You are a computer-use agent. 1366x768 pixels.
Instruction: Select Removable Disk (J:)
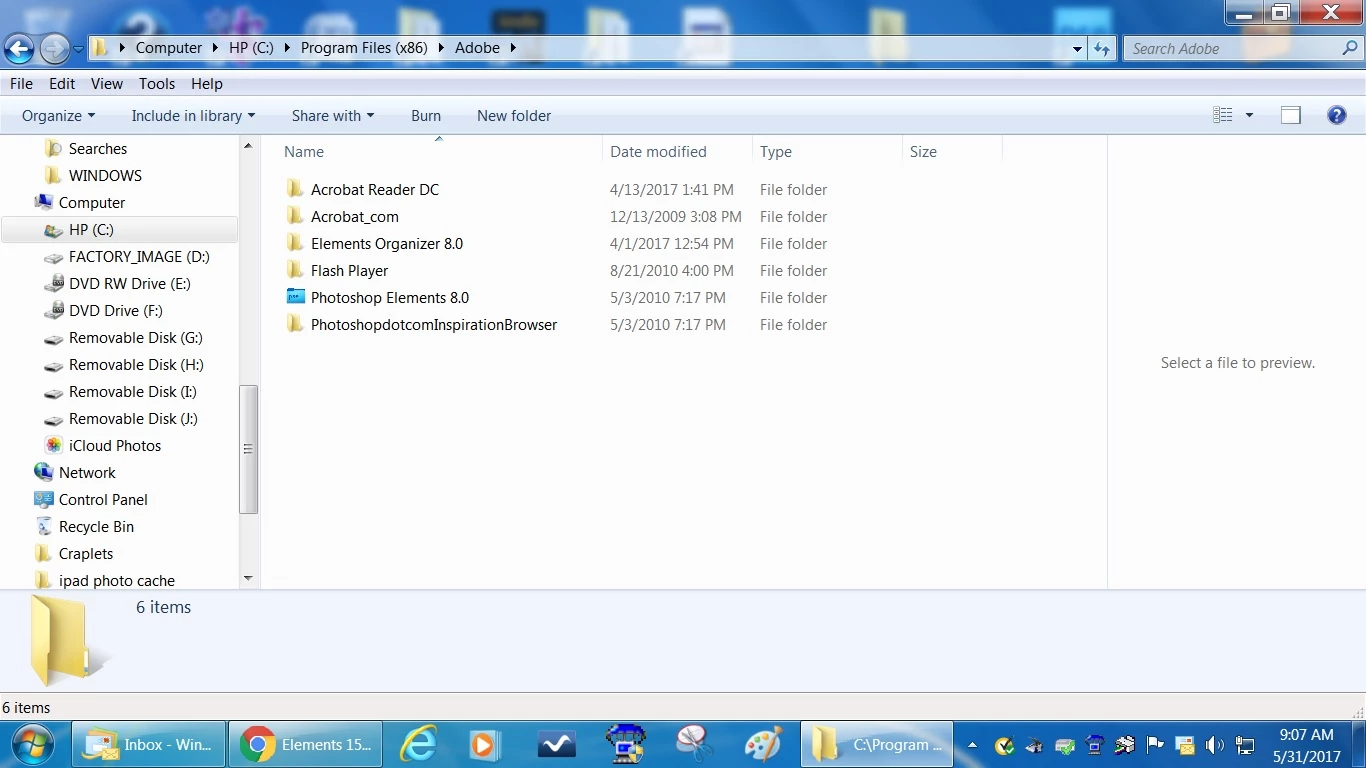[133, 419]
